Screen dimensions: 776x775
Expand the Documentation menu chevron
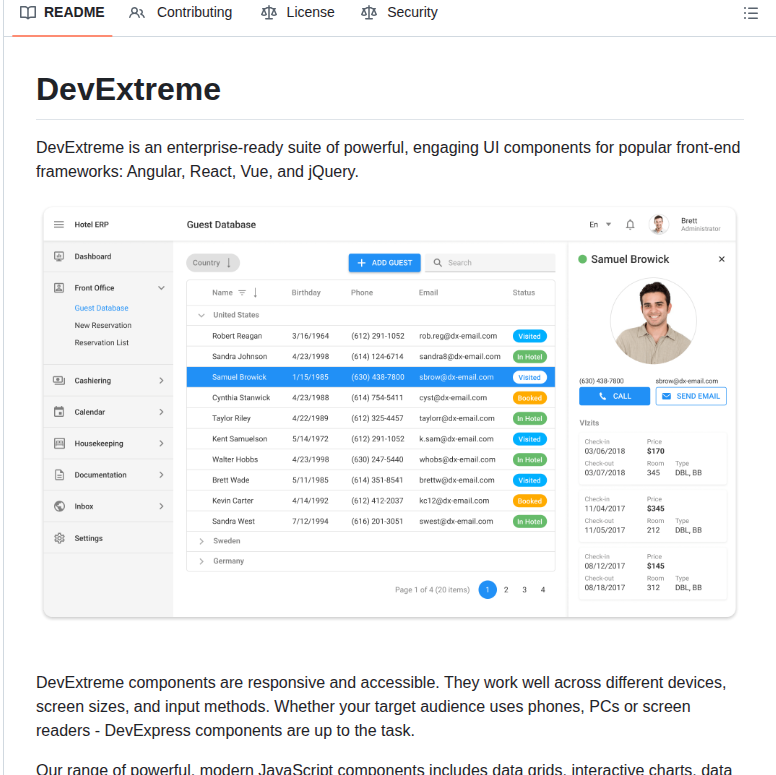click(161, 475)
